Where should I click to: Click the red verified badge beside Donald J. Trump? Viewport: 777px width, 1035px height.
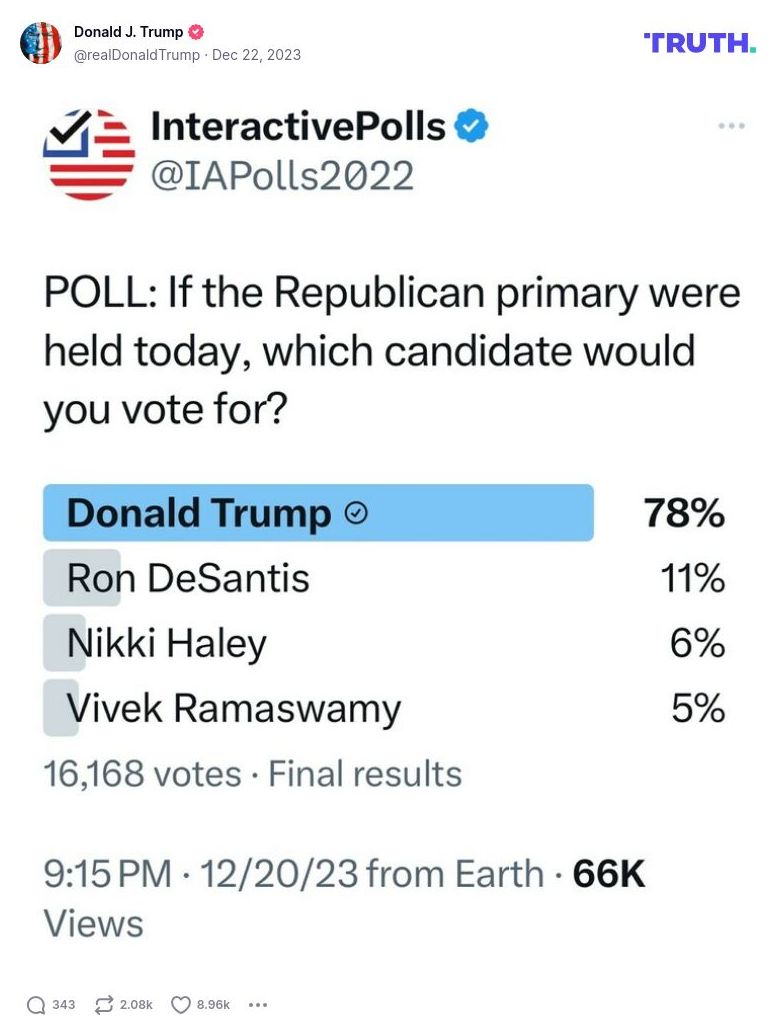pyautogui.click(x=197, y=32)
